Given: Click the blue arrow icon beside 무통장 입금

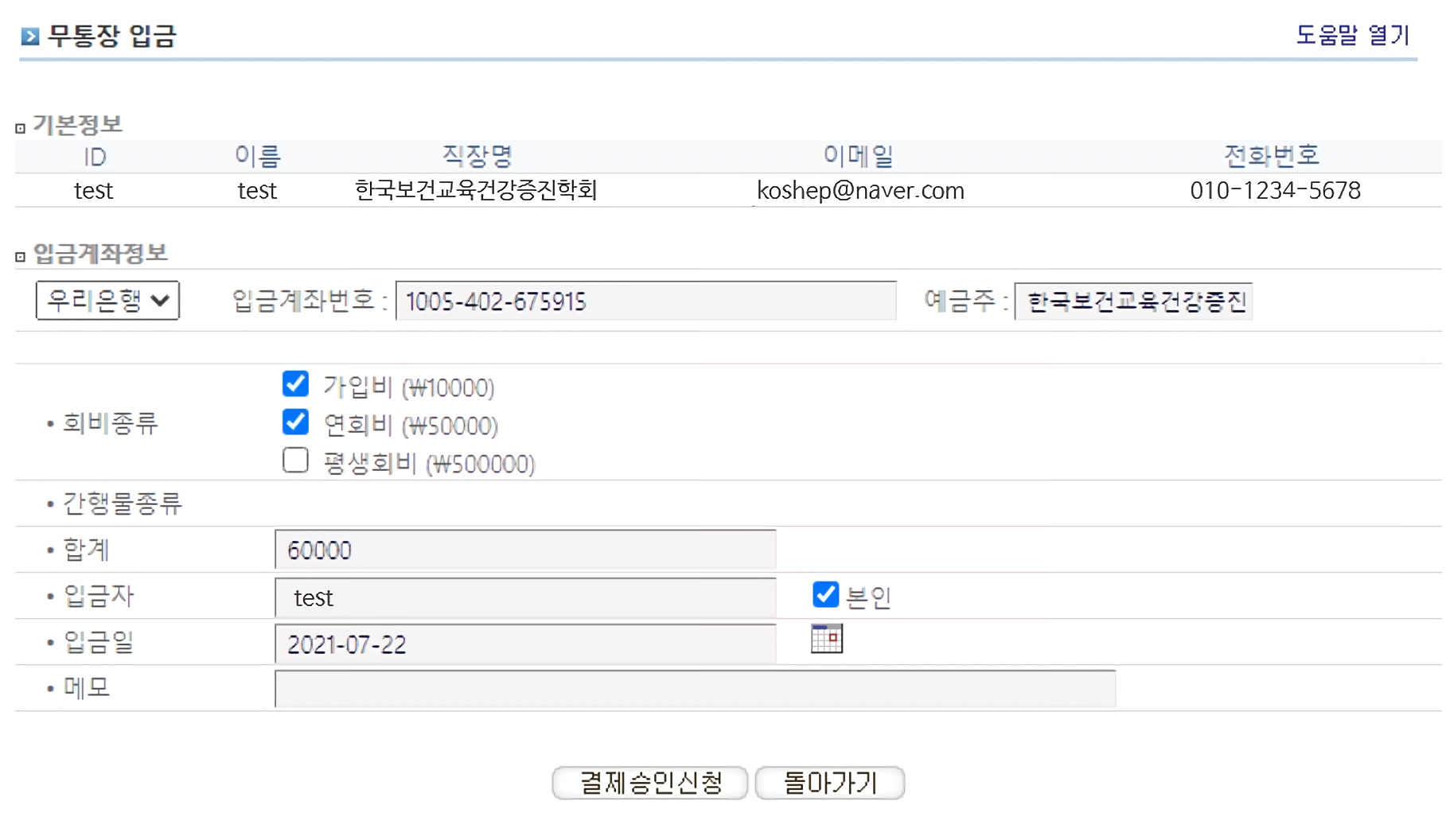Looking at the screenshot, I should click(x=30, y=36).
